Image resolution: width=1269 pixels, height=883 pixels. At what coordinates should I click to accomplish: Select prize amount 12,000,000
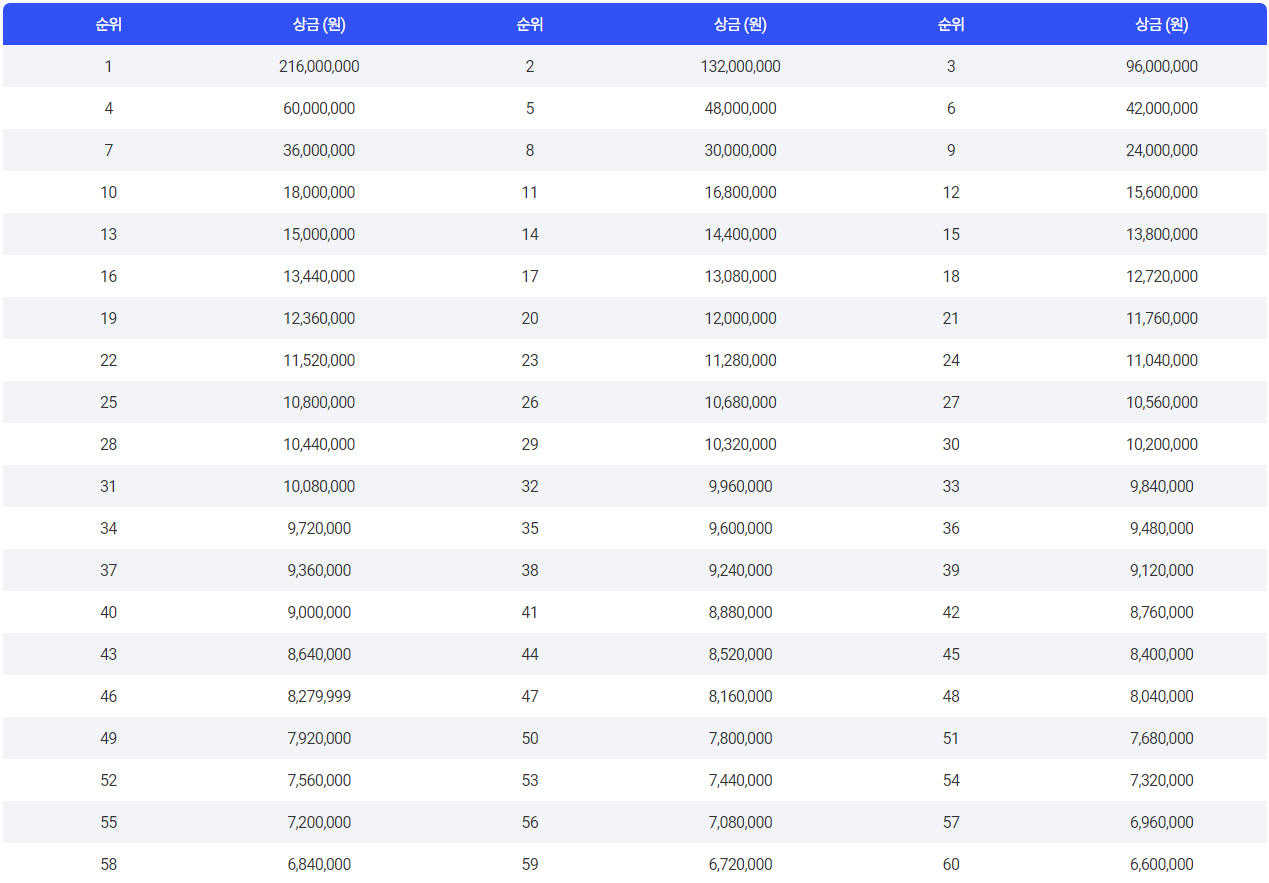click(x=740, y=318)
